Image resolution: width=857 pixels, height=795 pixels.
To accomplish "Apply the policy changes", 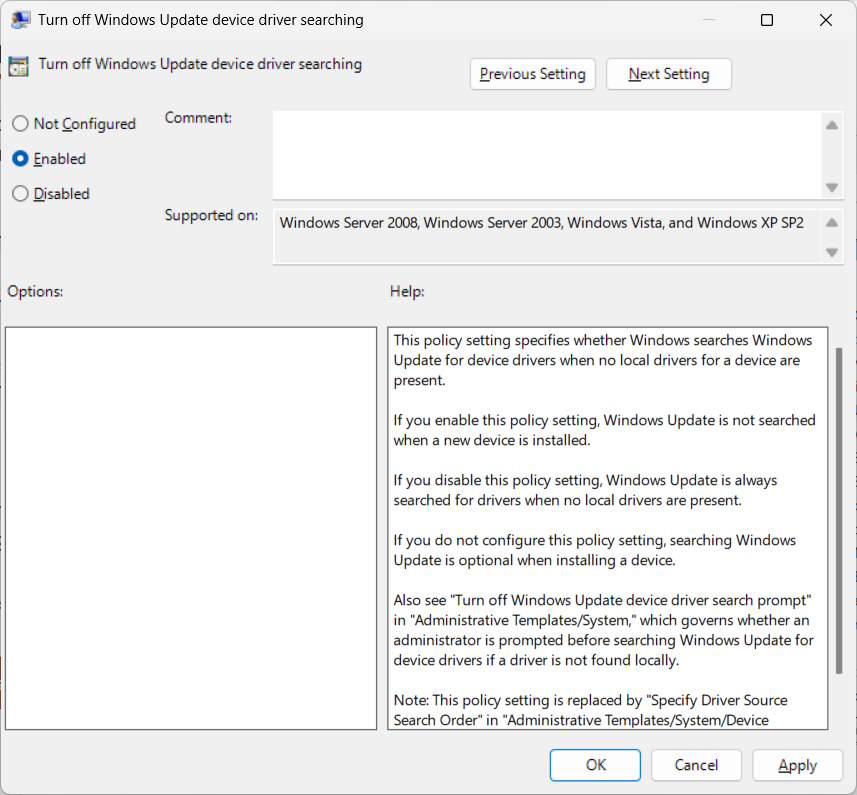I will click(x=797, y=764).
